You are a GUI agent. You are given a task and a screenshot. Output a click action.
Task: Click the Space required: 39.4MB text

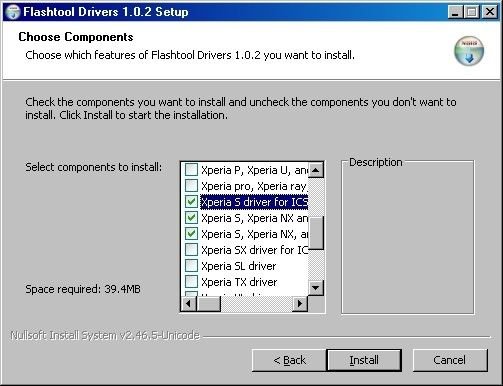coord(83,289)
